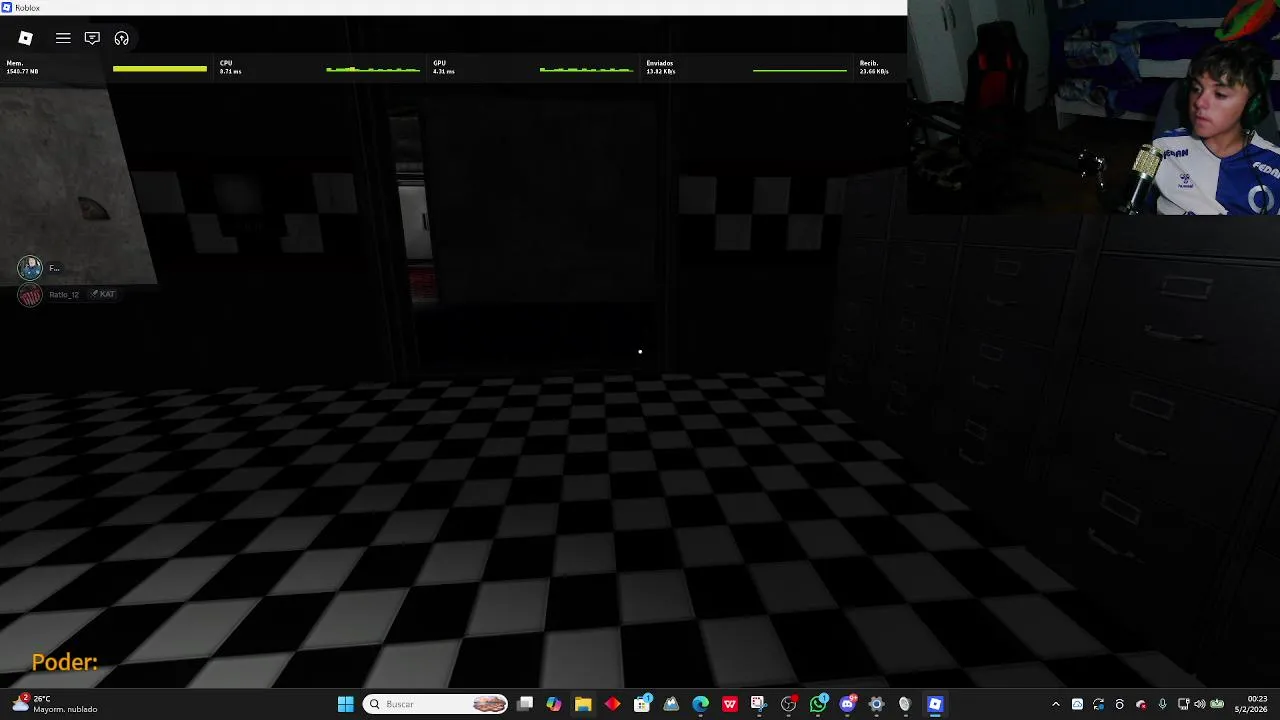The height and width of the screenshot is (720, 1280).
Task: Open Microsoft Store from taskbar
Action: point(642,704)
